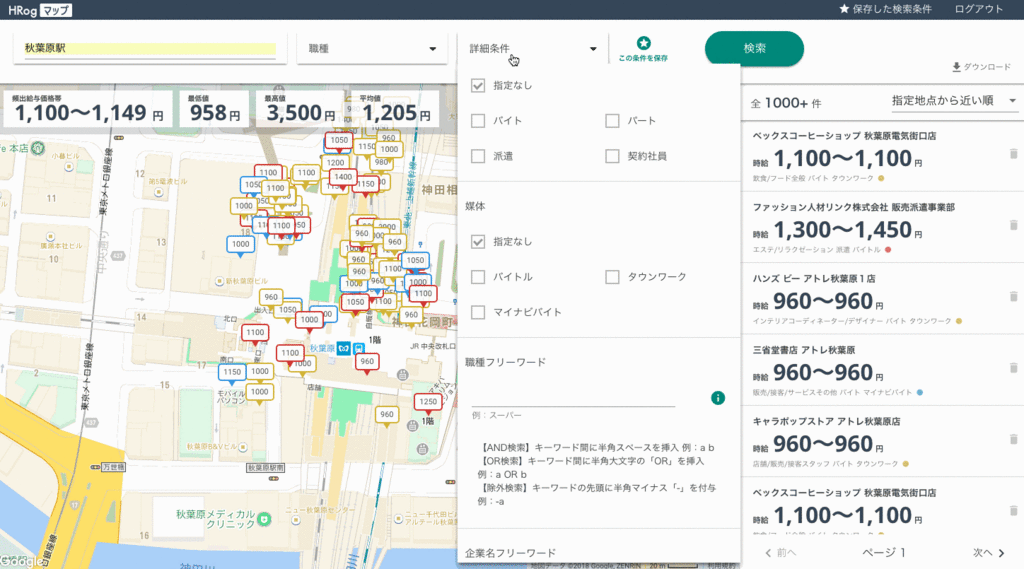Delete the キャラポップストア listing with trash icon
1024x569 pixels.
point(1014,439)
